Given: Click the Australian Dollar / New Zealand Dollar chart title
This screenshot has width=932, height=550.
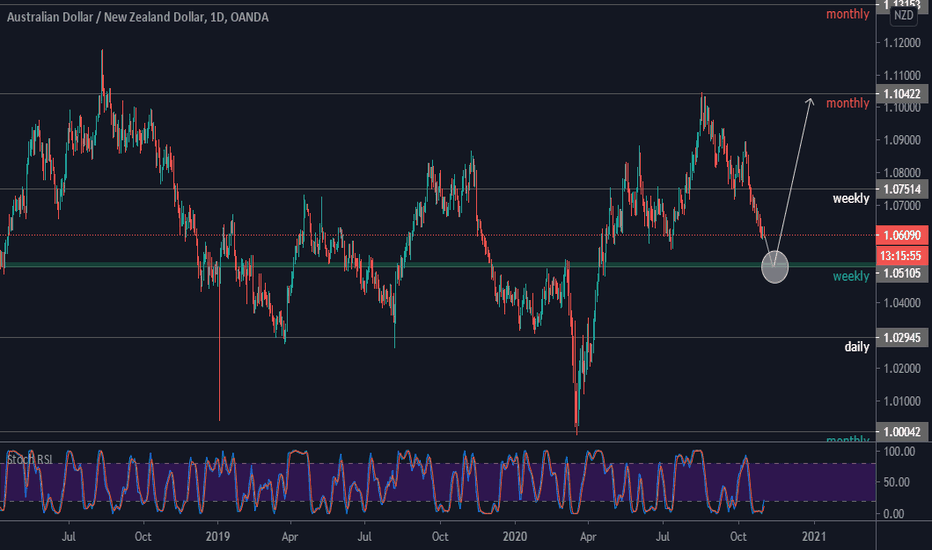Looking at the screenshot, I should click(x=137, y=17).
